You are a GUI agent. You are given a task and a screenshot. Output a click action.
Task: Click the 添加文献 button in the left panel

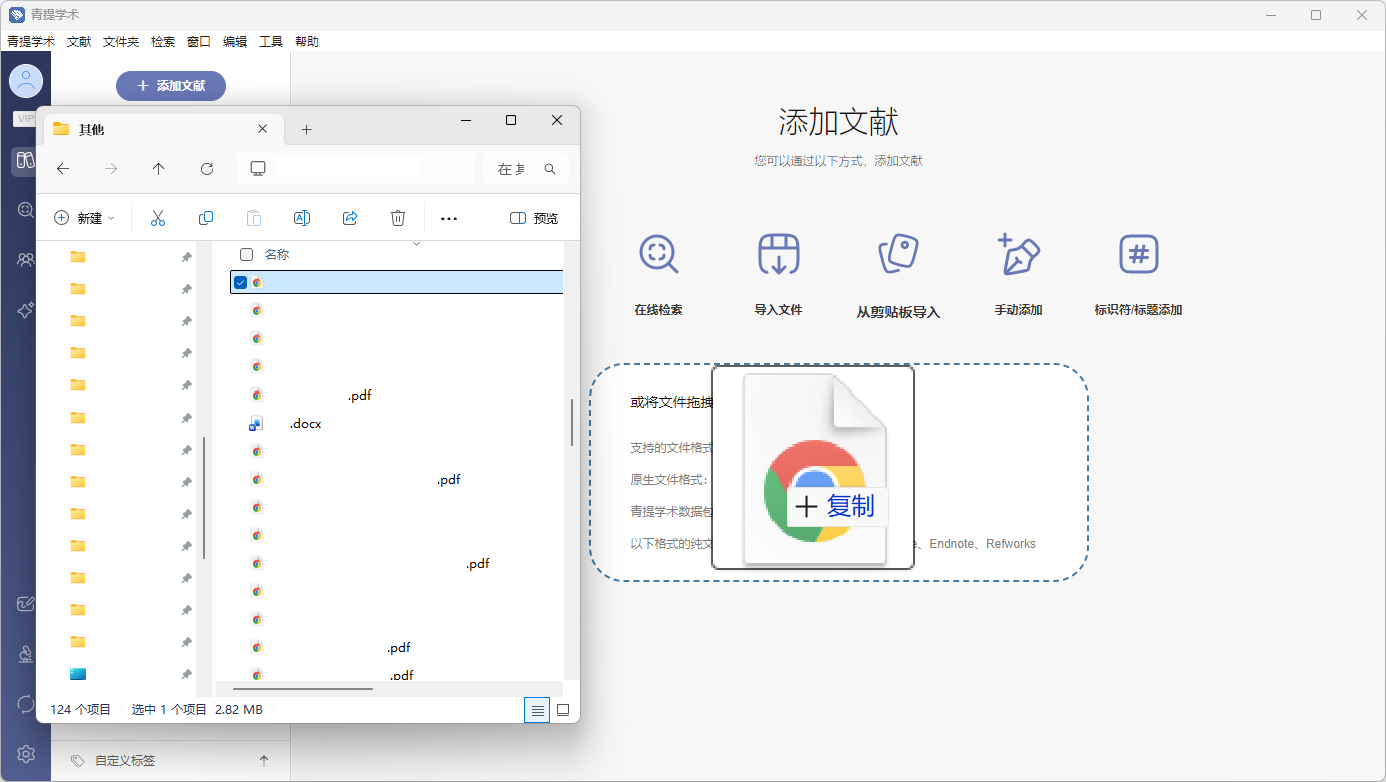click(x=171, y=86)
